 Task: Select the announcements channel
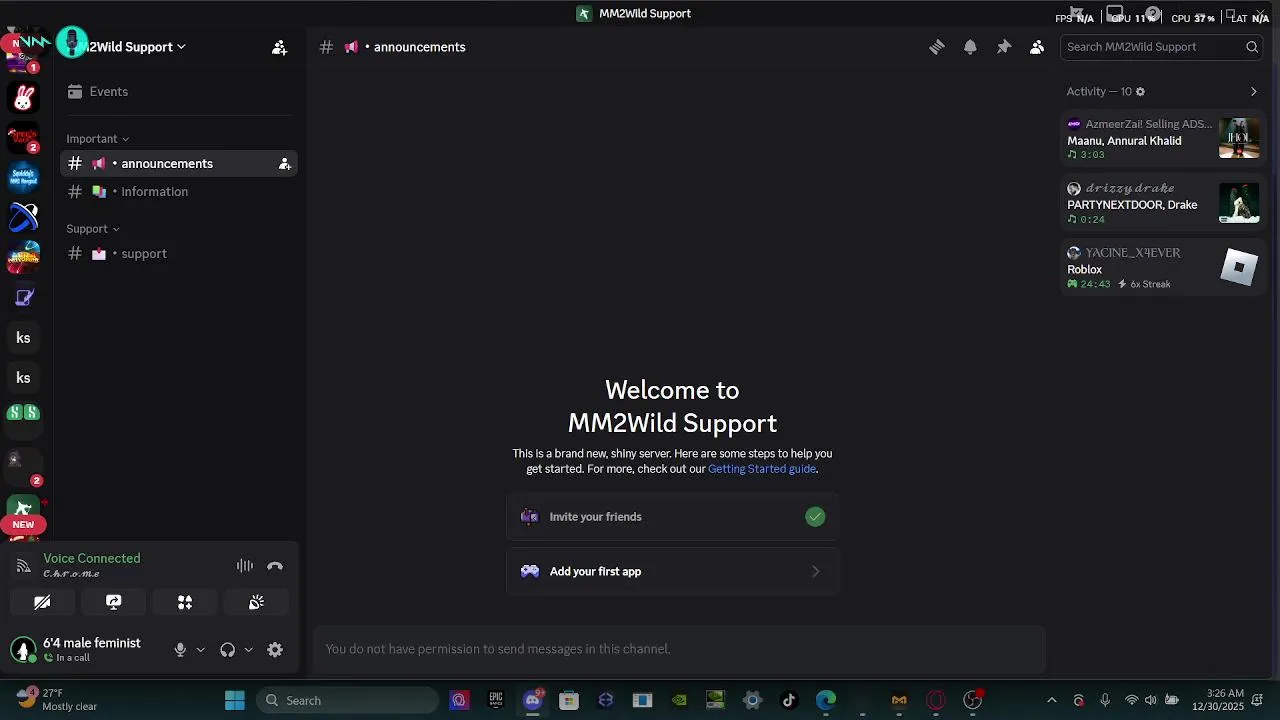tap(179, 164)
